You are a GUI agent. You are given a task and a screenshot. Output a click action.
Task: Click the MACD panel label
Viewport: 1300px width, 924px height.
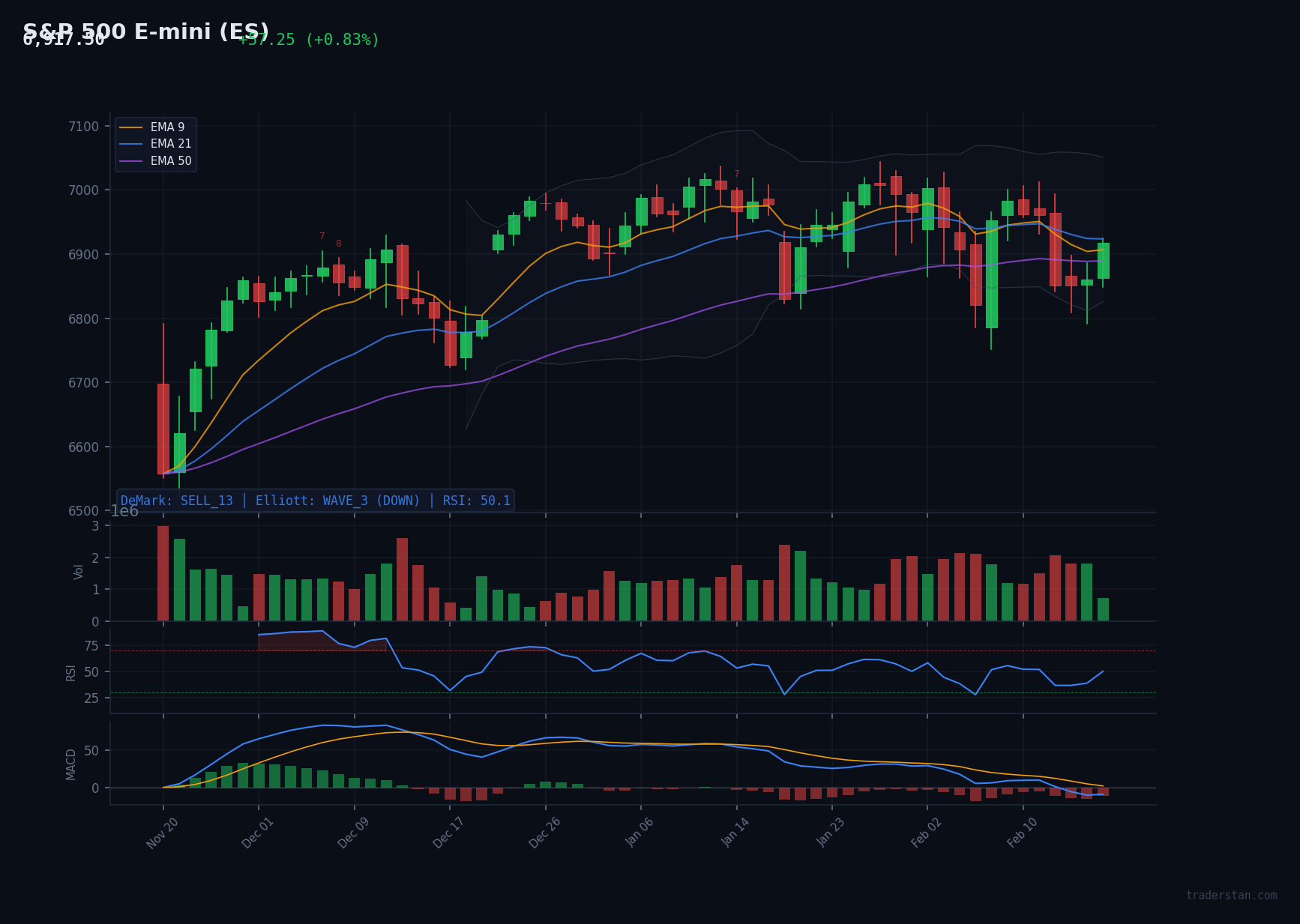pos(72,764)
